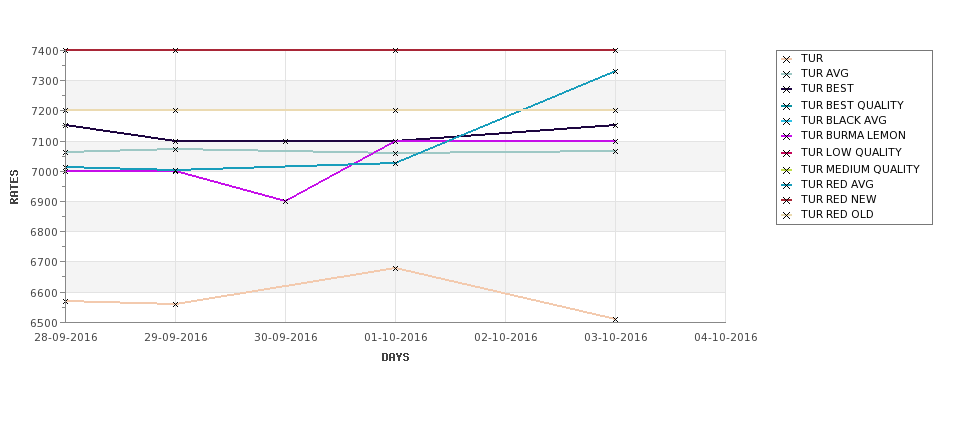The height and width of the screenshot is (429, 975).
Task: Click the TUR RED OLD legend marker
Action: [787, 215]
